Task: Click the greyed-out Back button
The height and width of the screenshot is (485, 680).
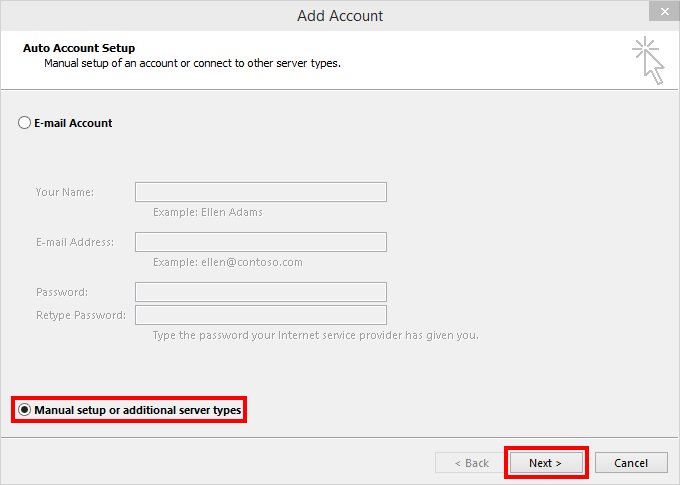Action: 471,463
